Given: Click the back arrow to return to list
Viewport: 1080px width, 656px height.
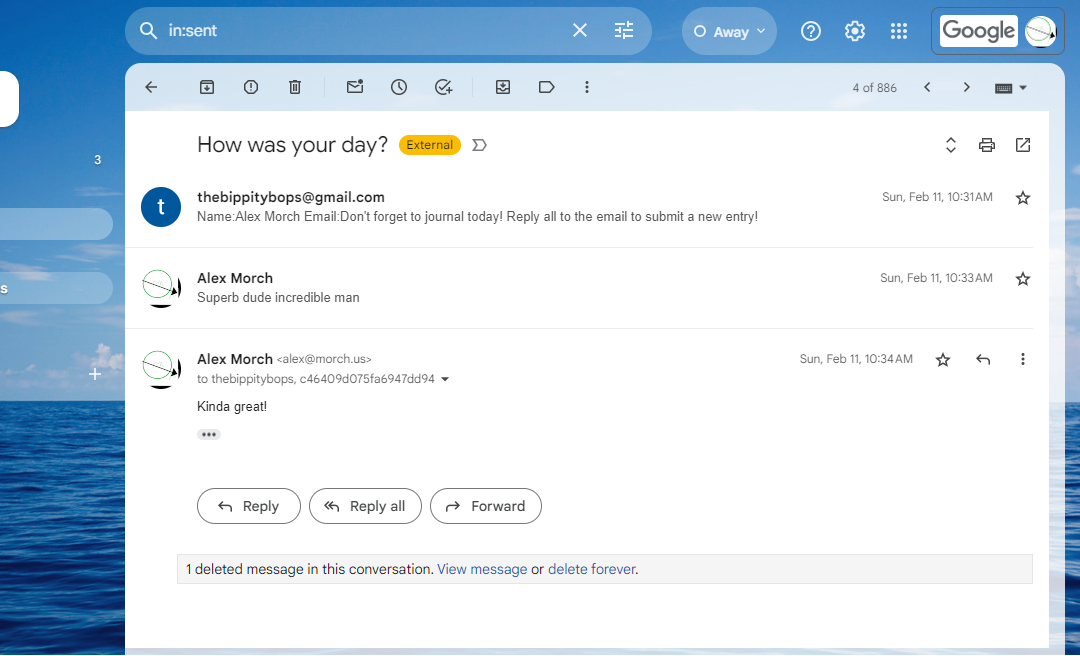Looking at the screenshot, I should (151, 87).
